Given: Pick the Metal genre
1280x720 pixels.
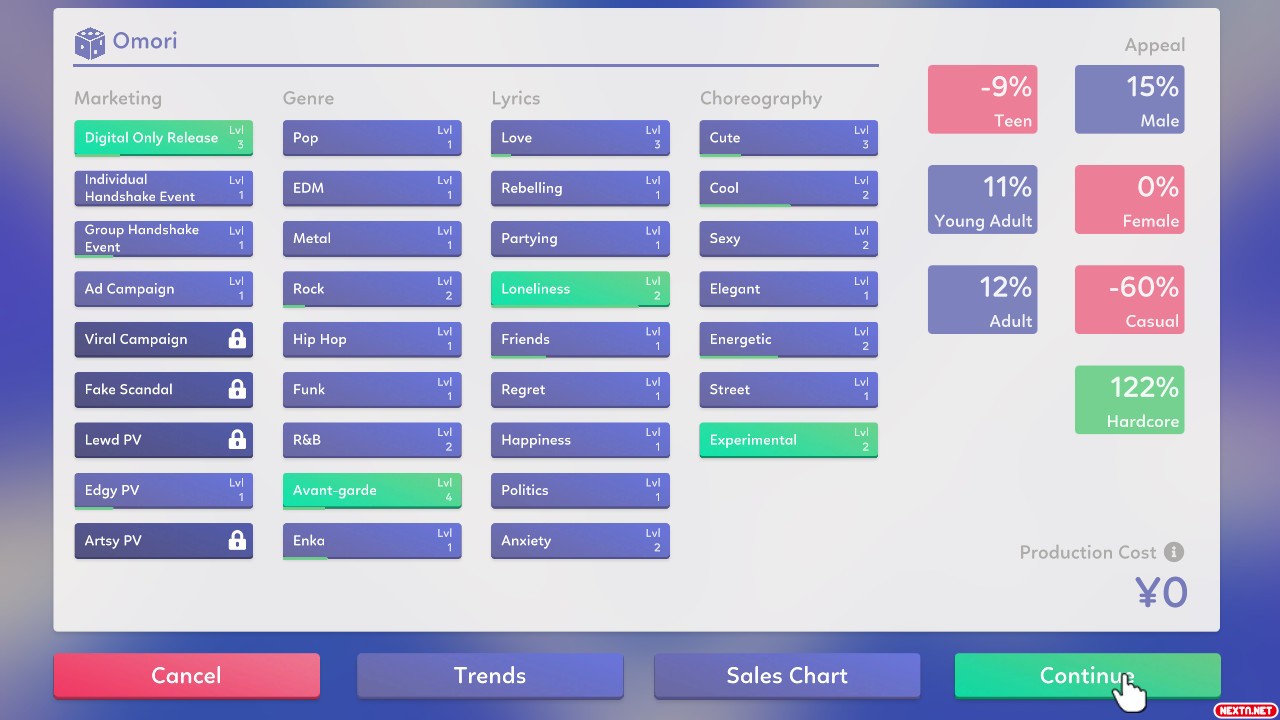Looking at the screenshot, I should click(x=372, y=238).
